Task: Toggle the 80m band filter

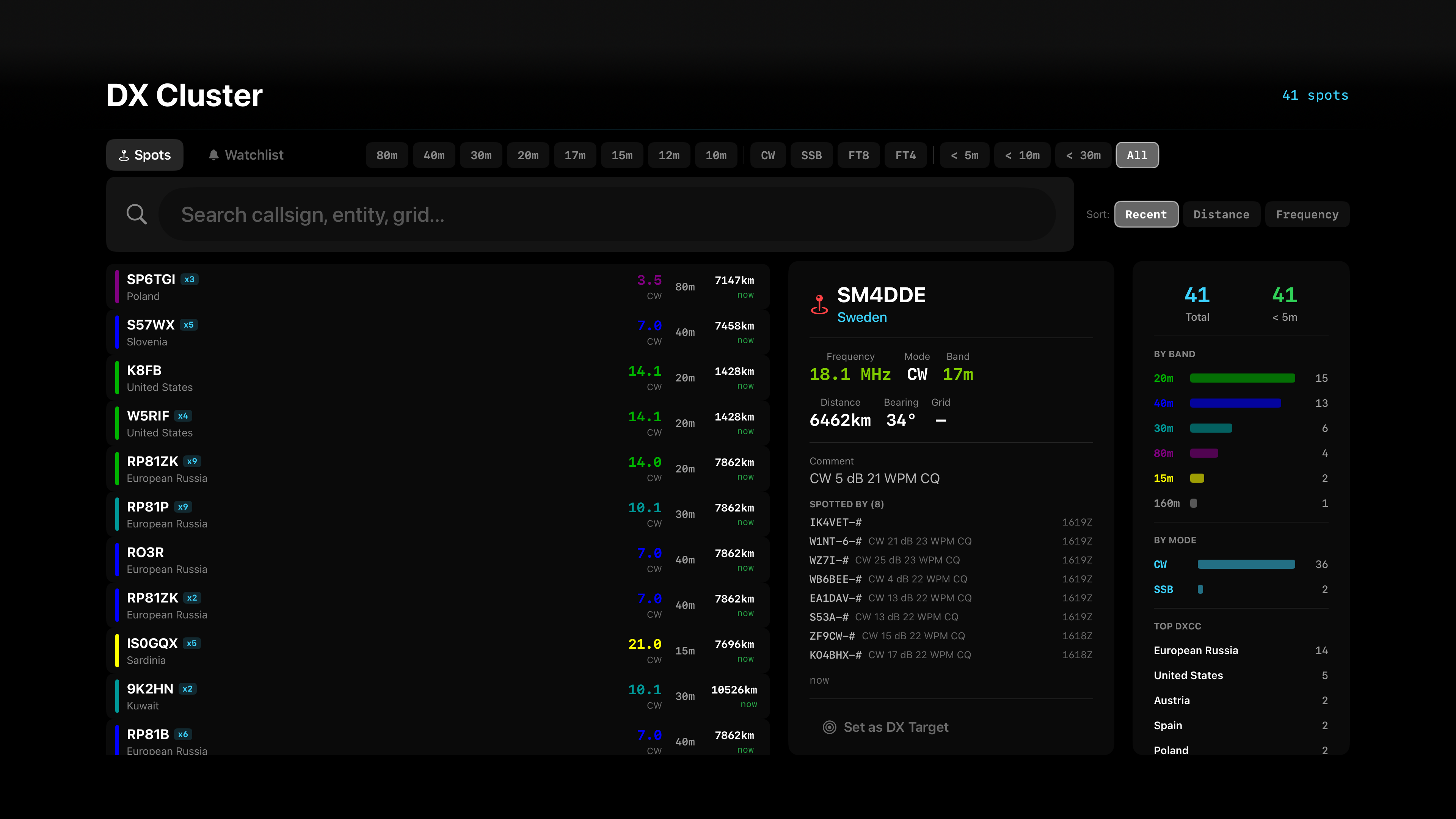Action: (387, 155)
